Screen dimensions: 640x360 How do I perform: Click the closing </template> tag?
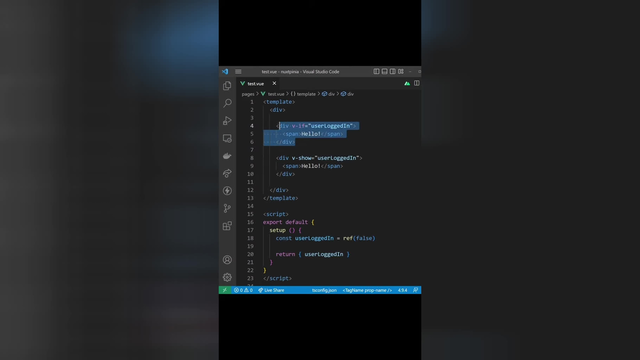[281, 198]
